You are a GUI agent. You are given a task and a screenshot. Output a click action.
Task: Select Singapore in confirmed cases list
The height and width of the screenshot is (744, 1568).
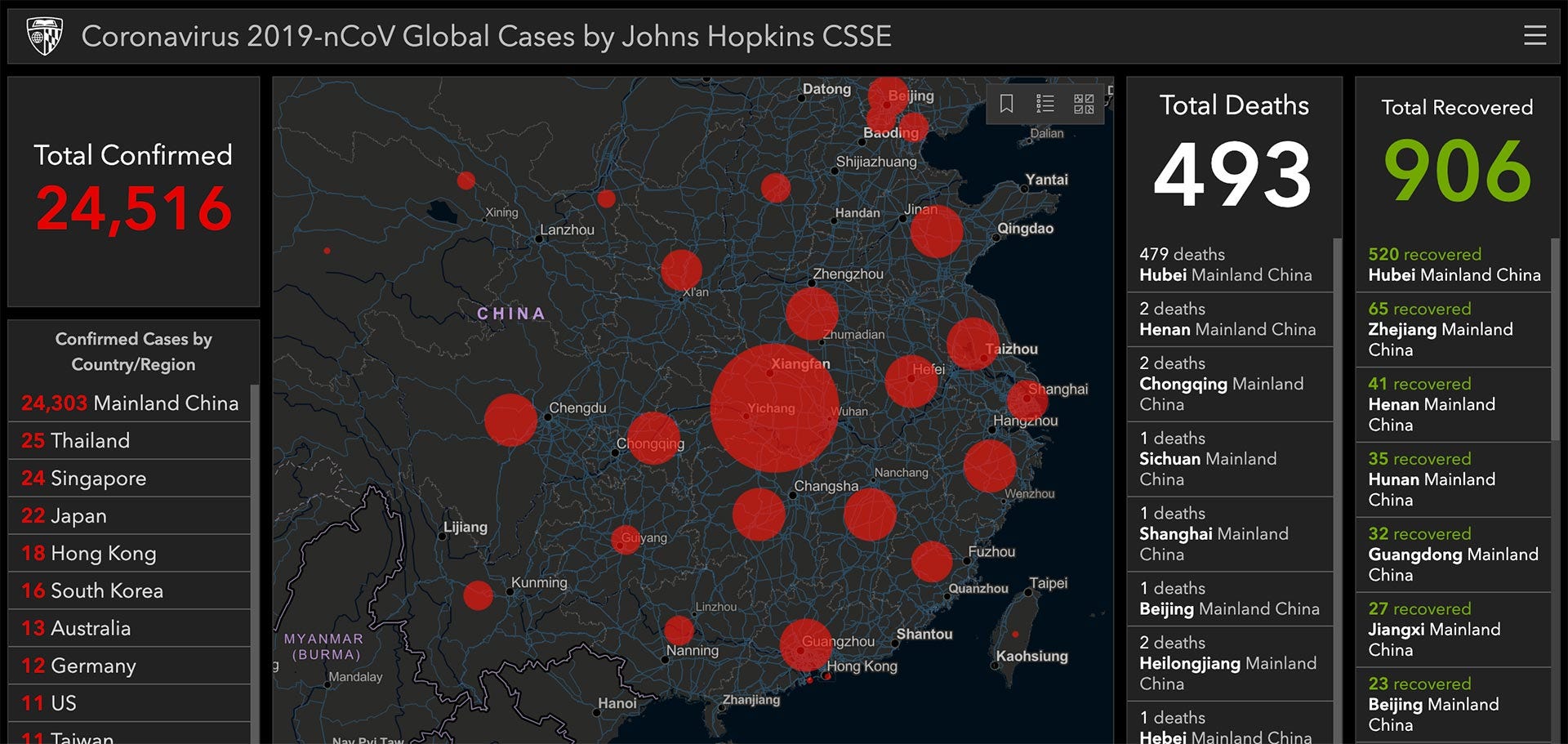pyautogui.click(x=129, y=478)
